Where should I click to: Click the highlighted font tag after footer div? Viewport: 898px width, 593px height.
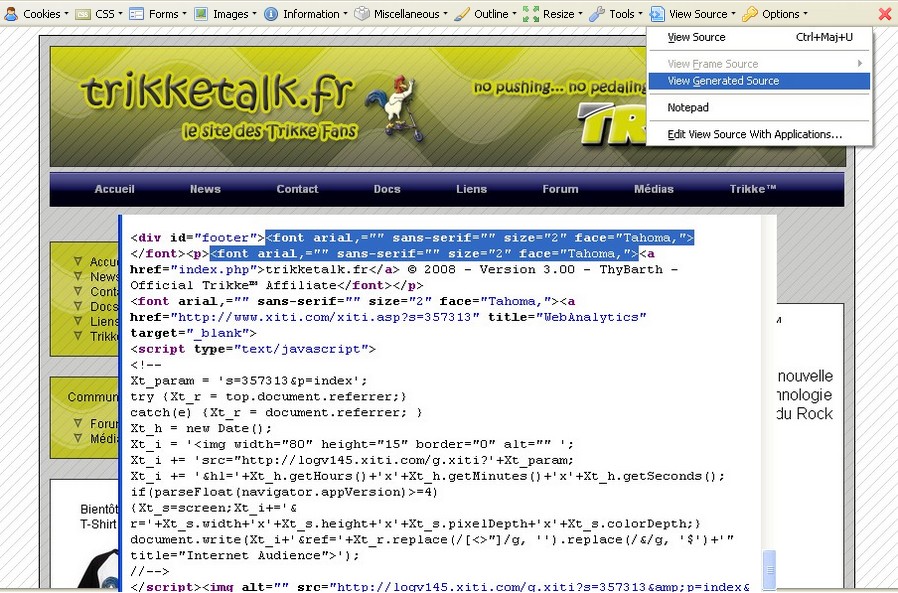tap(480, 238)
